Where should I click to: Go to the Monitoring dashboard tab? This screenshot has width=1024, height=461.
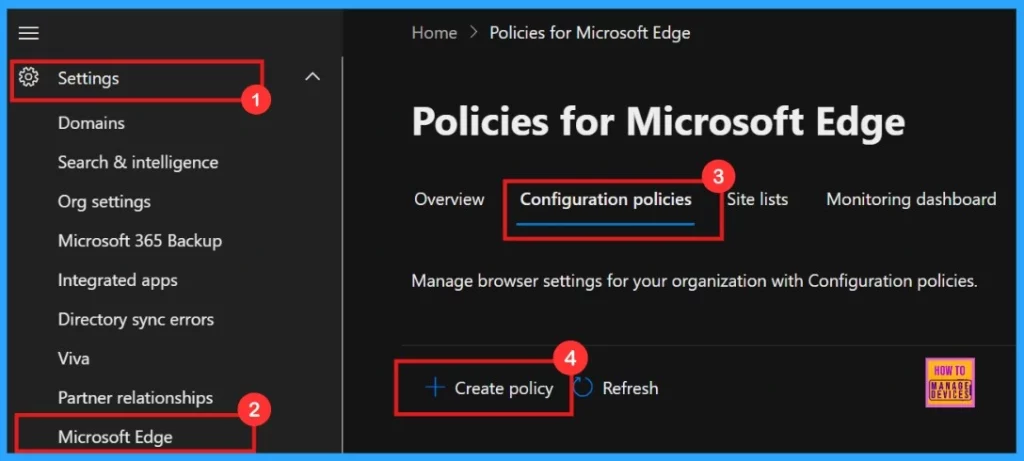(910, 199)
